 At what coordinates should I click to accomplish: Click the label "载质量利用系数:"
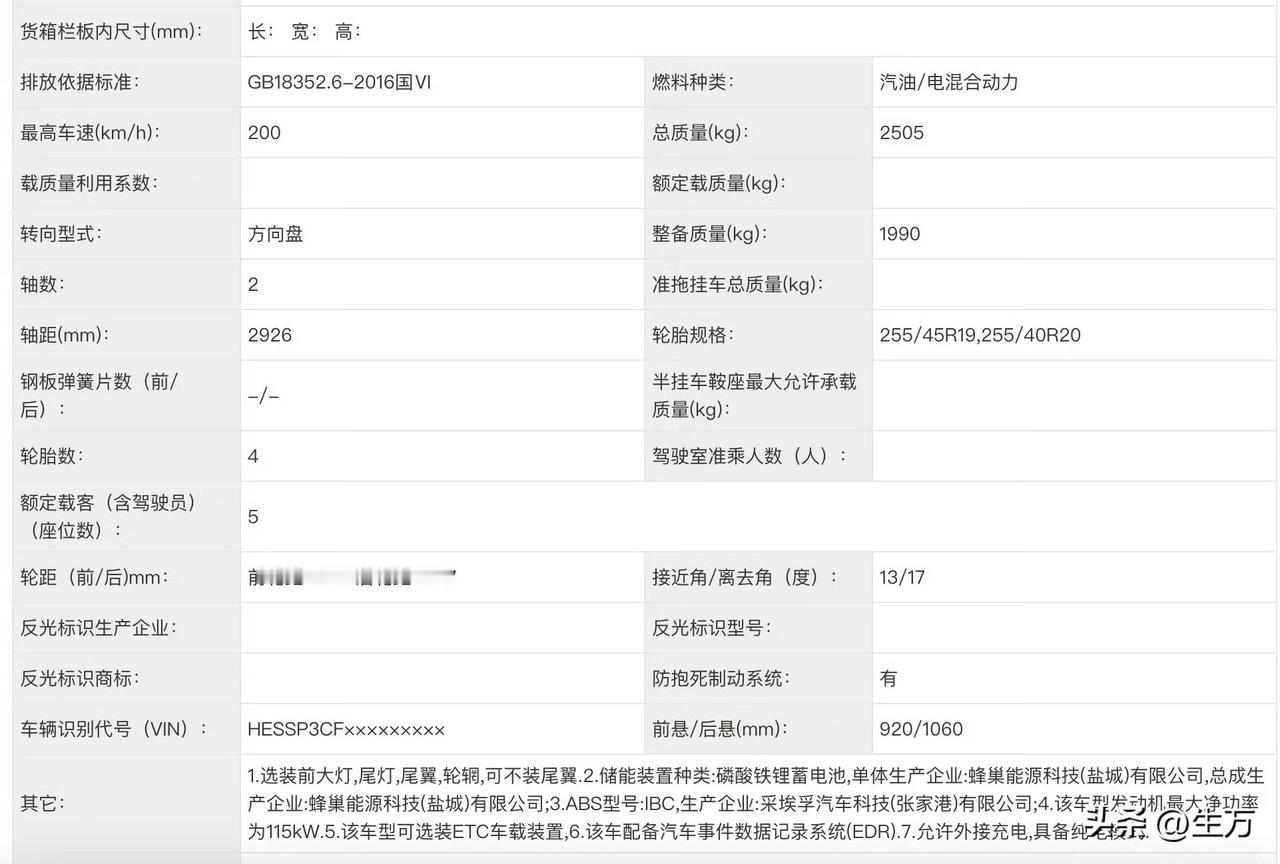click(x=89, y=183)
